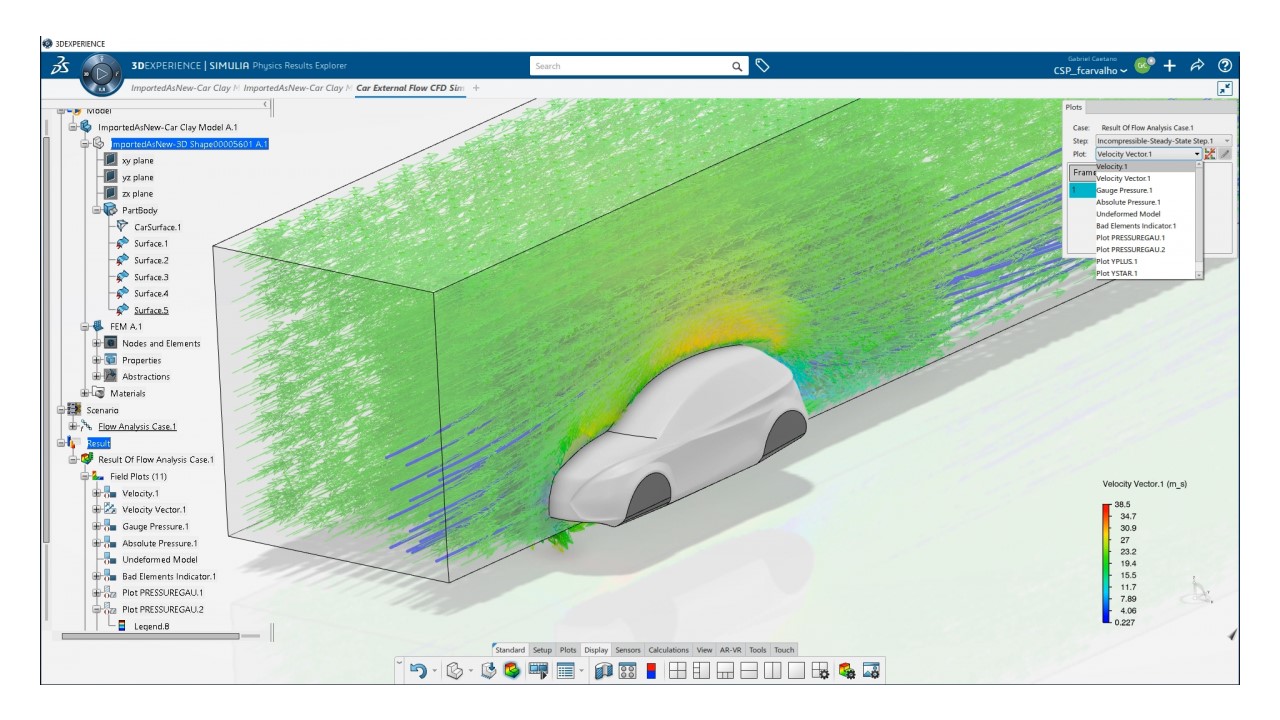The width and height of the screenshot is (1280, 720).
Task: Click the search magnifier icon
Action: click(x=737, y=66)
